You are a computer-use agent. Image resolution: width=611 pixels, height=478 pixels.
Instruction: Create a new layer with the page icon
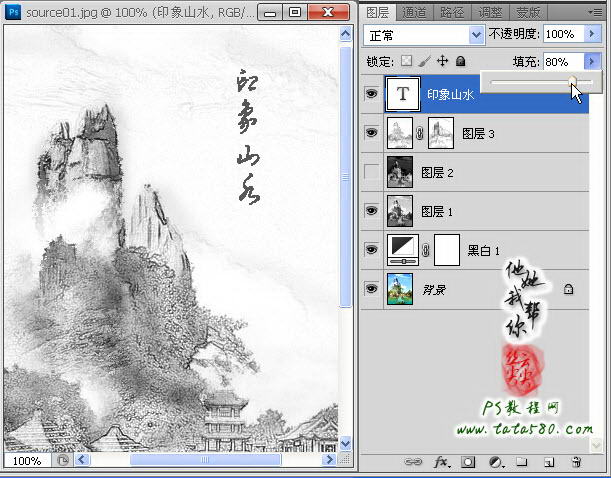[x=549, y=462]
